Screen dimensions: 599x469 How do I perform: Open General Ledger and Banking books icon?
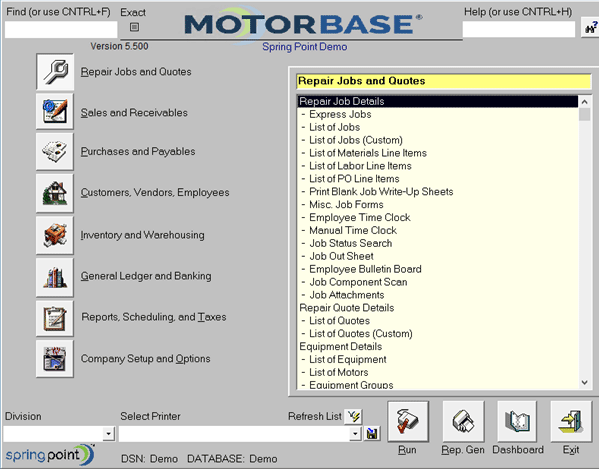[55, 277]
